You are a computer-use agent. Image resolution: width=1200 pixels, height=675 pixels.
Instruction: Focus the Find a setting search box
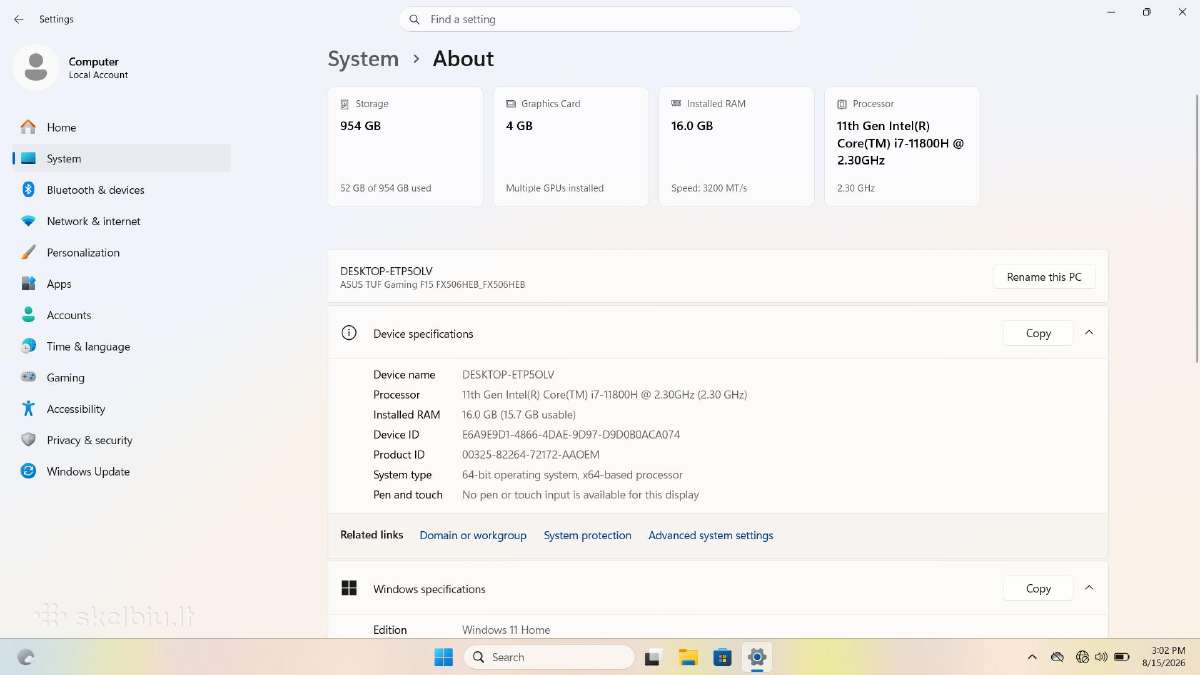[x=600, y=19]
